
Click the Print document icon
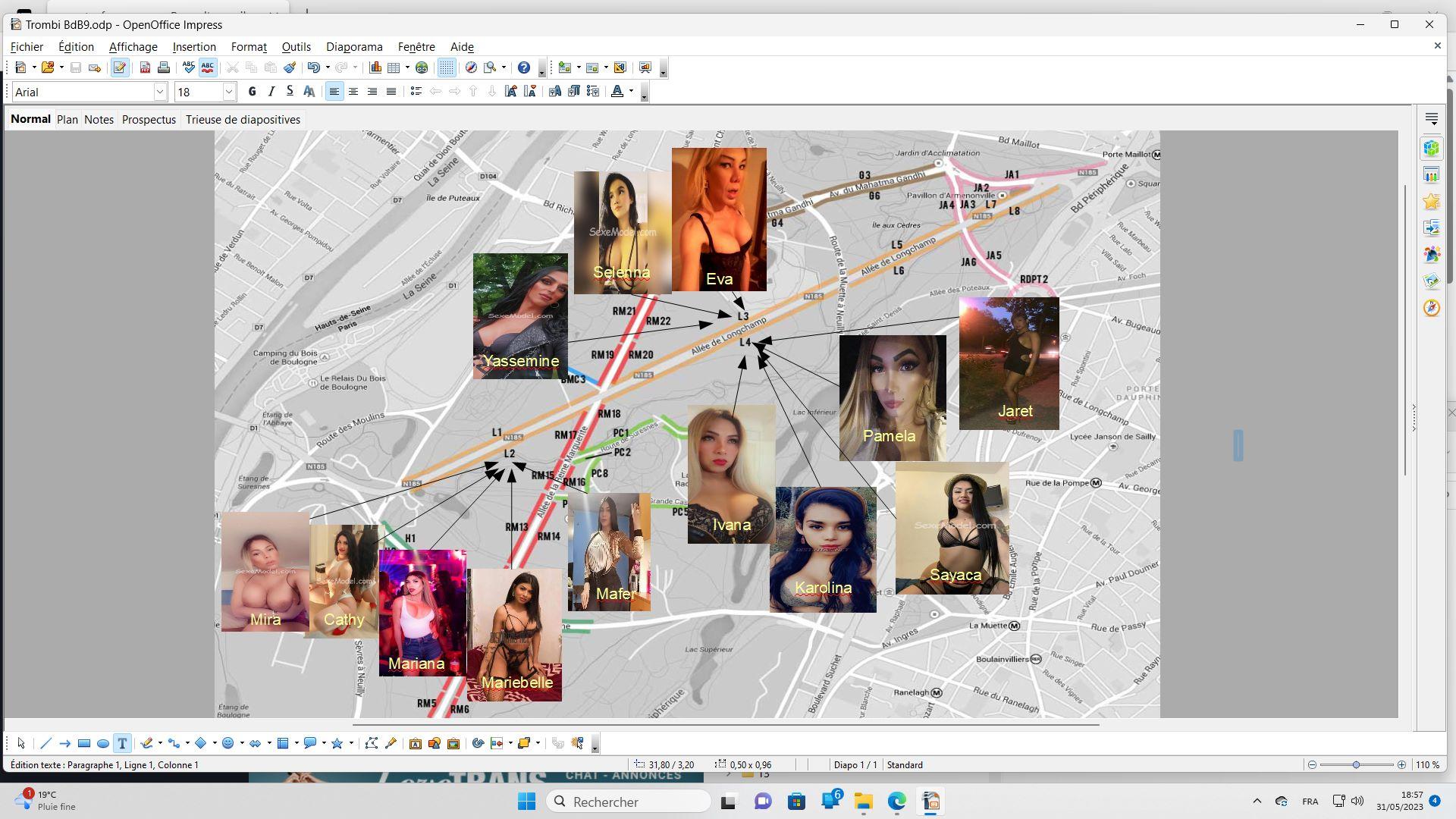(164, 68)
